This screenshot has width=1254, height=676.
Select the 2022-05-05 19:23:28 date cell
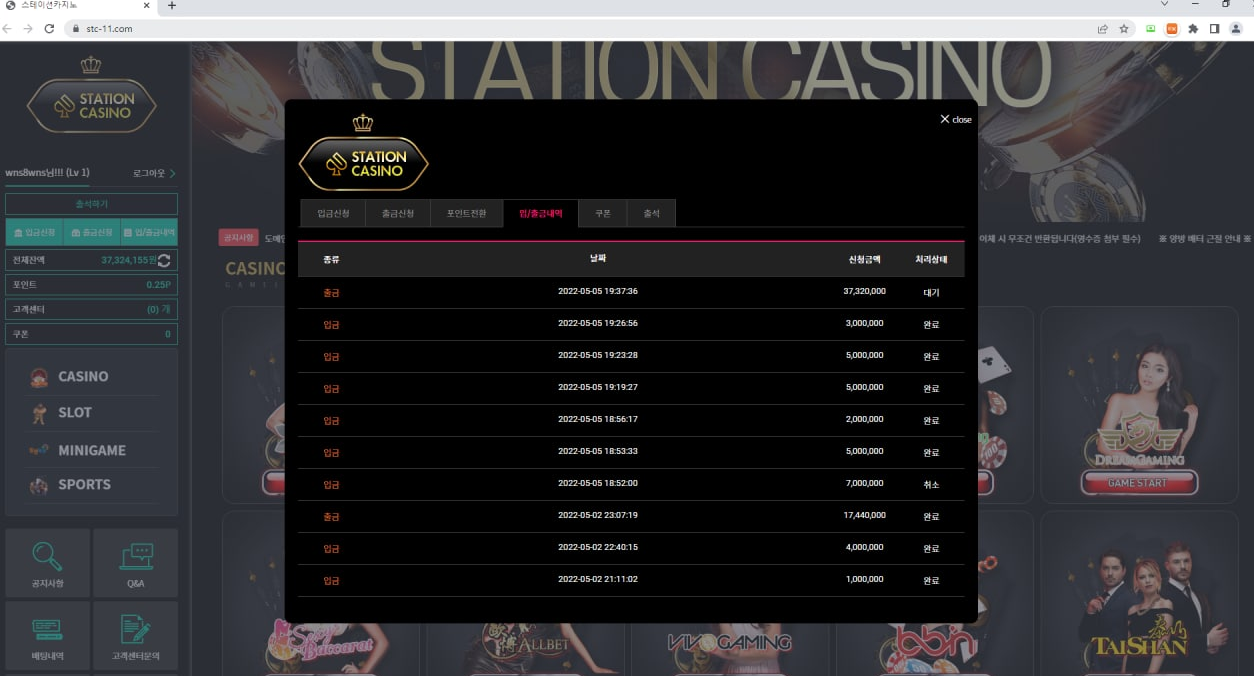point(597,356)
